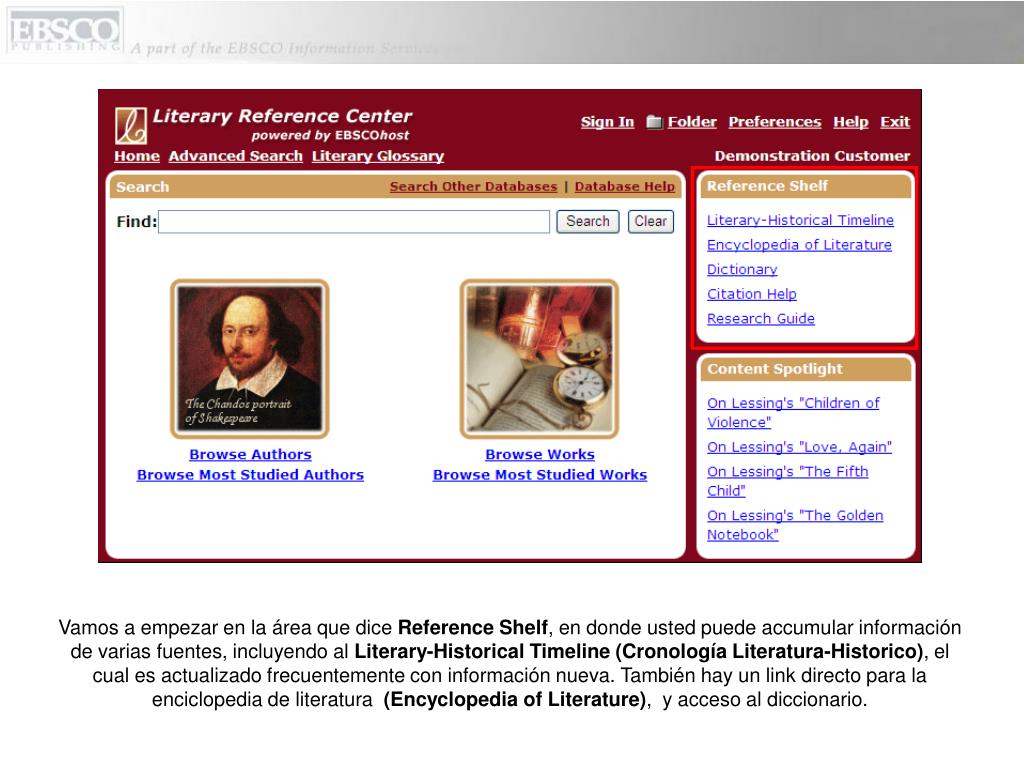Open the Literary Glossary
The height and width of the screenshot is (768, 1024).
377,156
